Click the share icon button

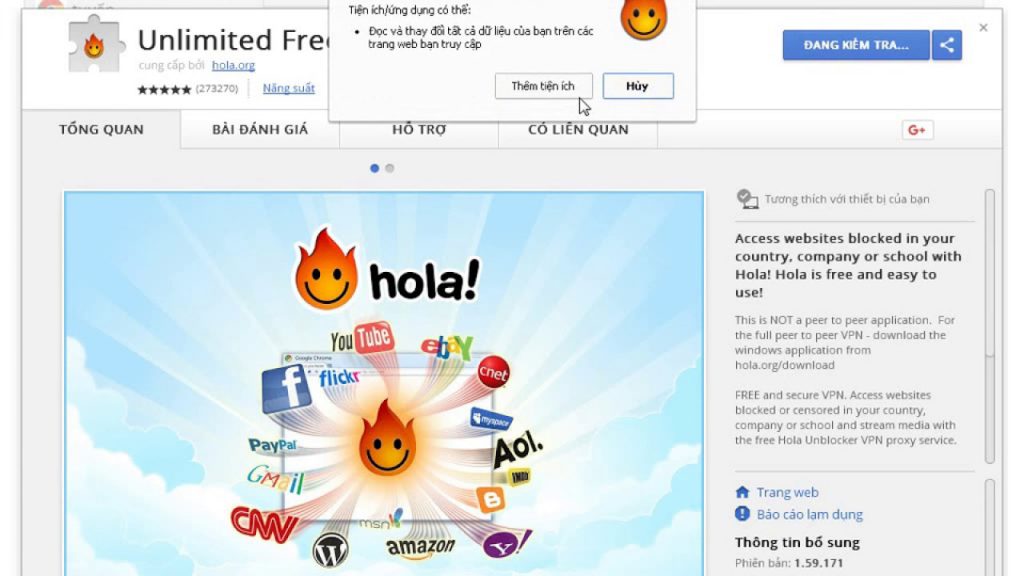(947, 45)
